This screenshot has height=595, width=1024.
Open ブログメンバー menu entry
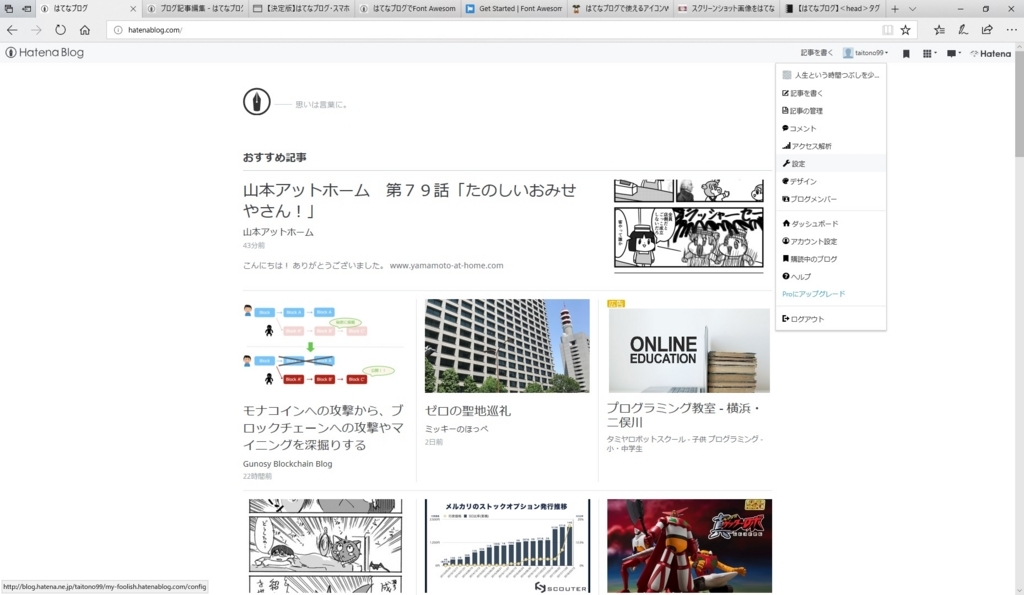click(831, 199)
